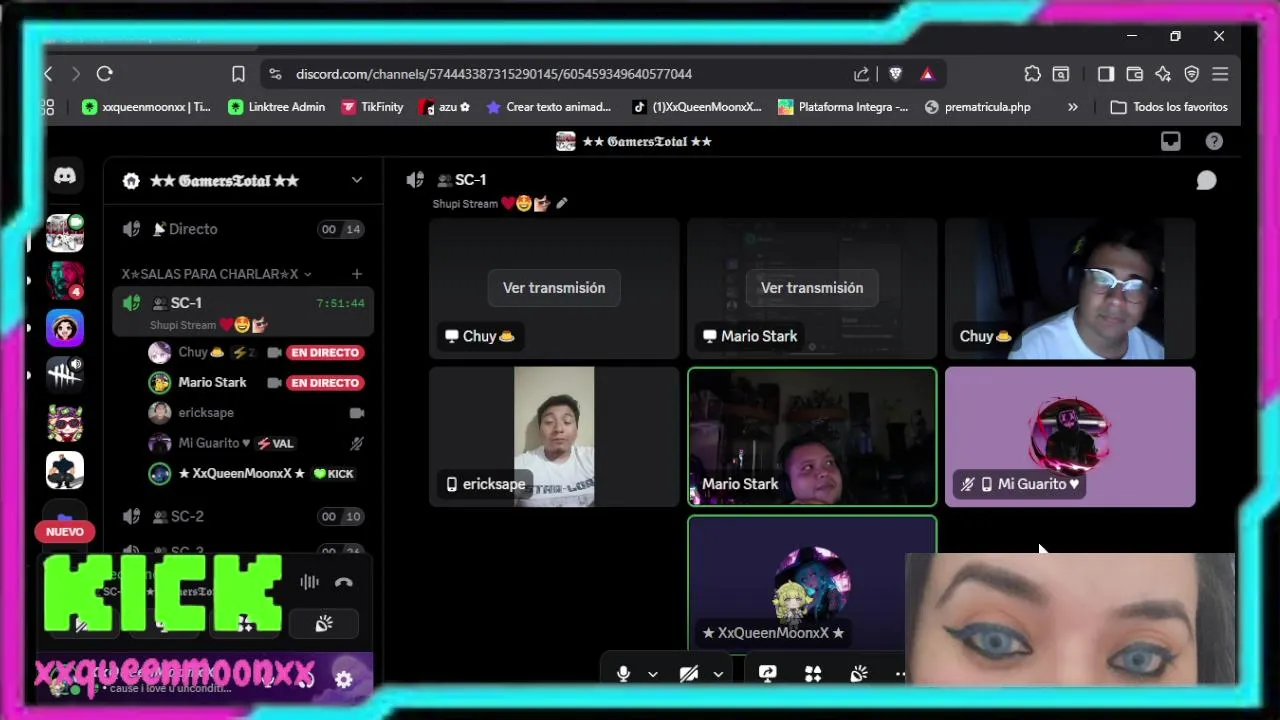The height and width of the screenshot is (720, 1280).
Task: Focus Chuy's webcam video tile
Action: [1070, 288]
